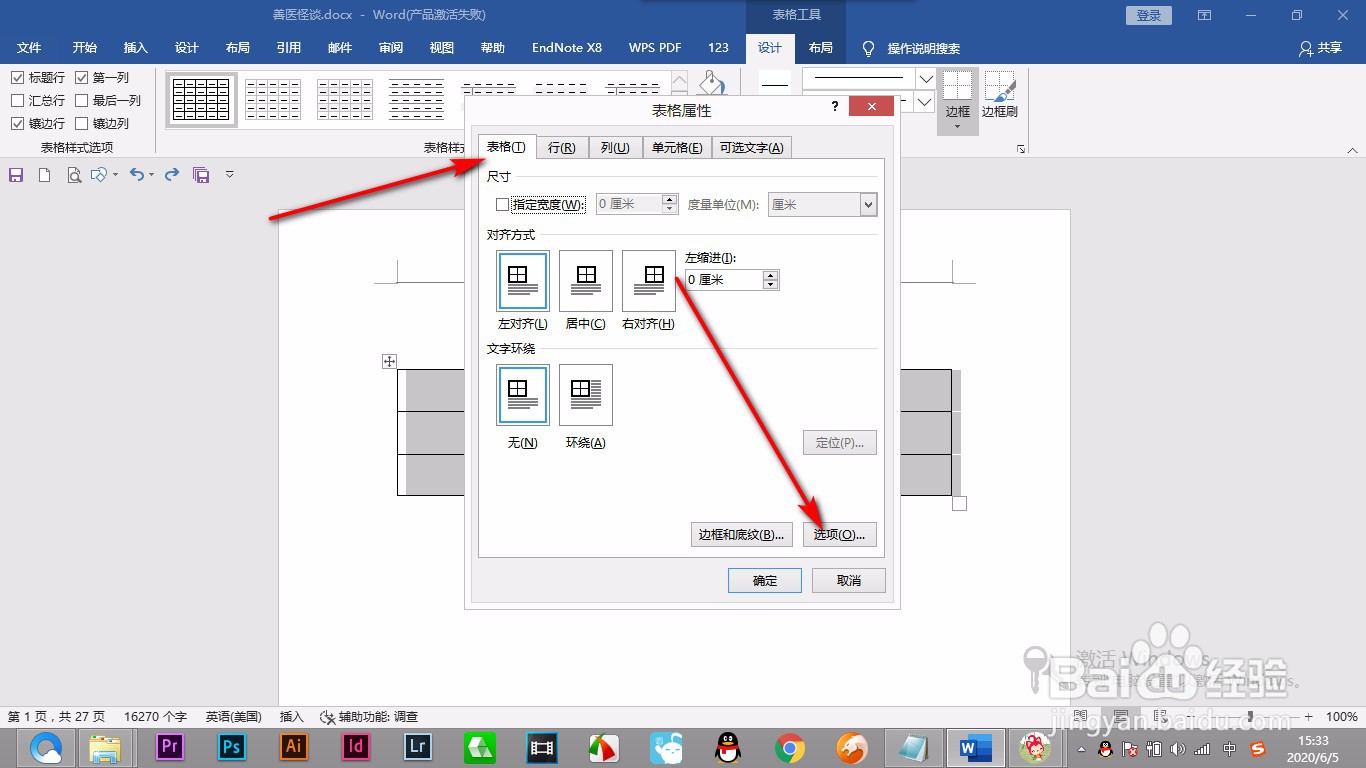This screenshot has height=768, width=1366.
Task: Open print preview icon in quick toolbar
Action: [x=73, y=175]
